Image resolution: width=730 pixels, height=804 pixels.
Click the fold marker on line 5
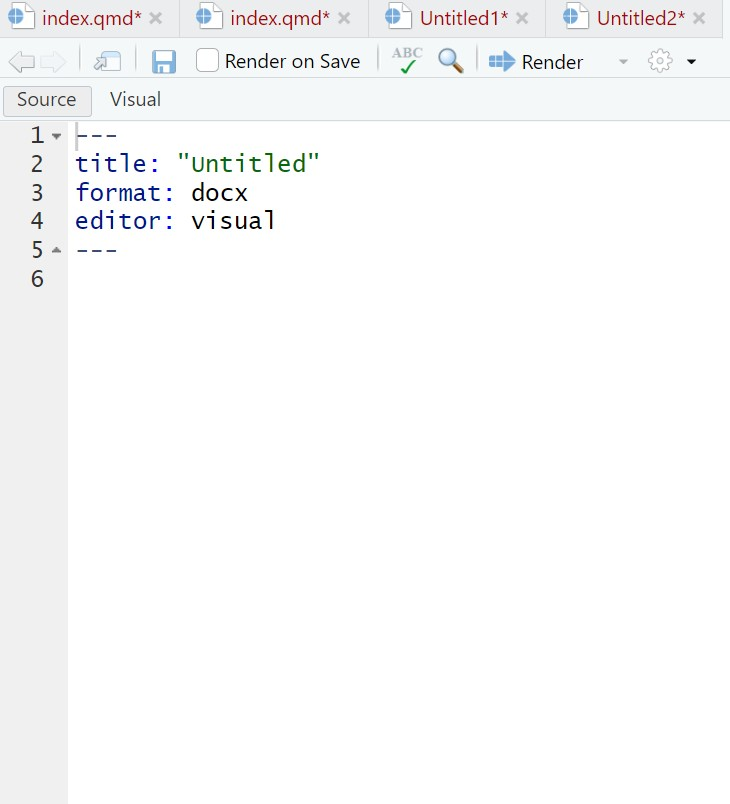click(57, 250)
